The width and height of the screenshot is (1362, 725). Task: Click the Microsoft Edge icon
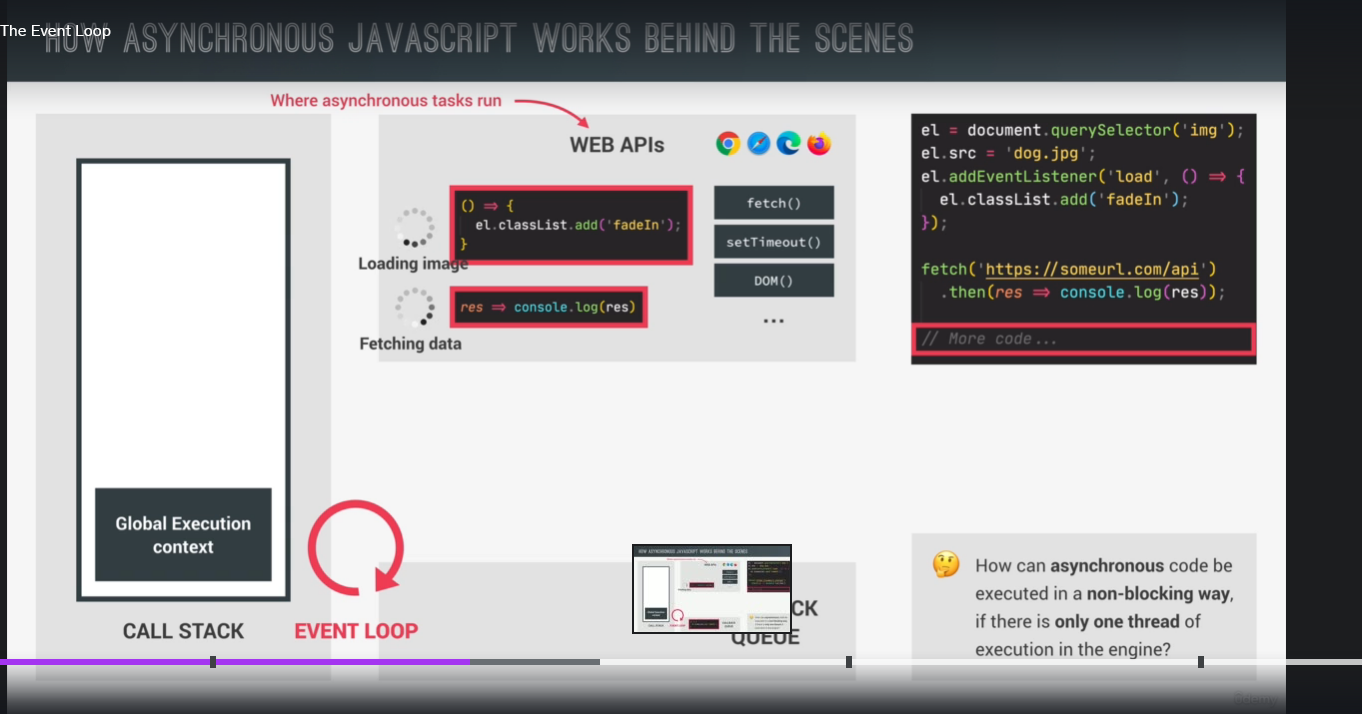pos(789,144)
